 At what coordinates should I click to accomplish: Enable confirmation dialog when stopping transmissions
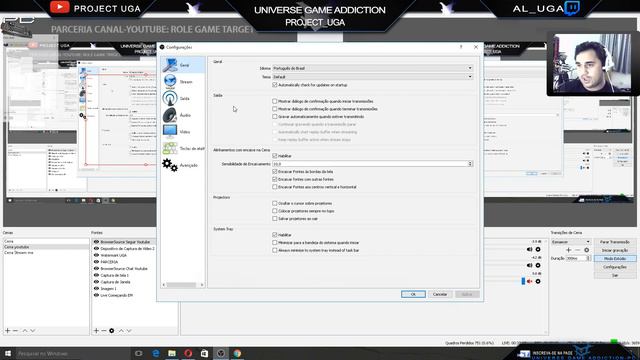coord(275,109)
